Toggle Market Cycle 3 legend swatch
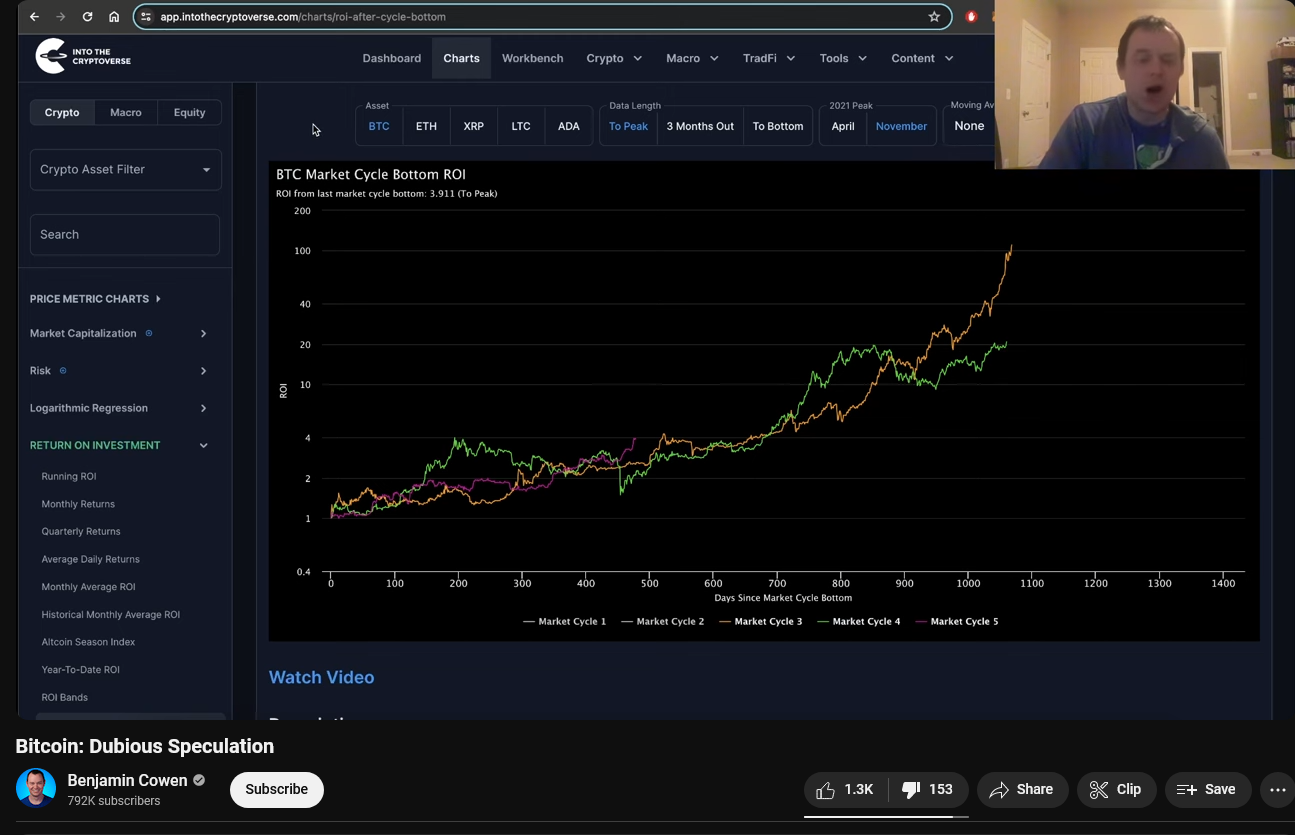Screen dimensions: 1295x835 pos(725,622)
